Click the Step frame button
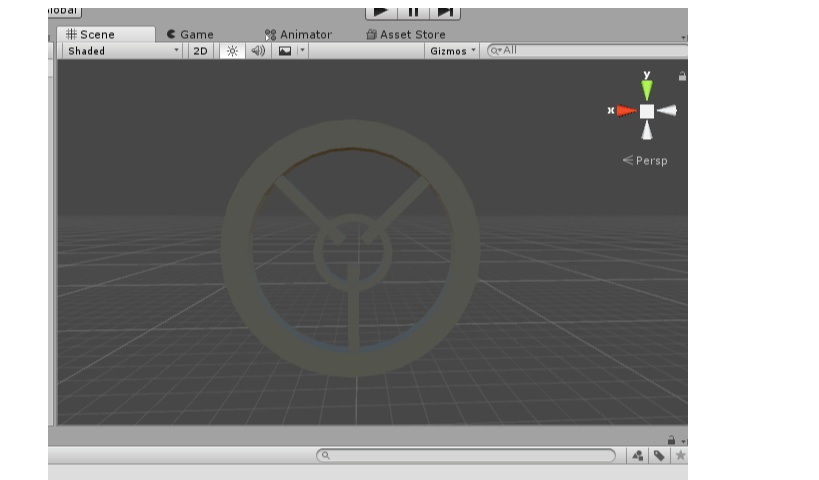Viewport: 819px width, 480px height. click(x=445, y=13)
